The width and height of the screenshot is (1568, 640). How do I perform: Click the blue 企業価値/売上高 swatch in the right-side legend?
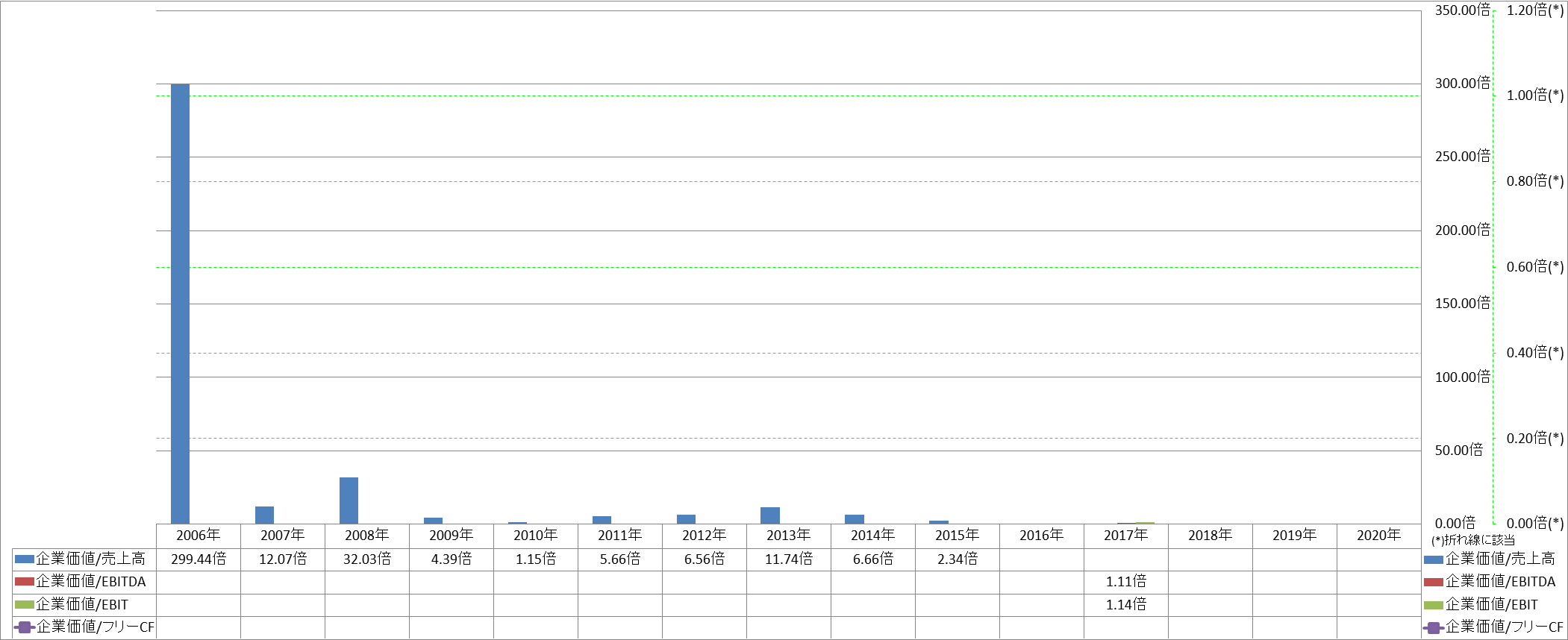(1434, 559)
